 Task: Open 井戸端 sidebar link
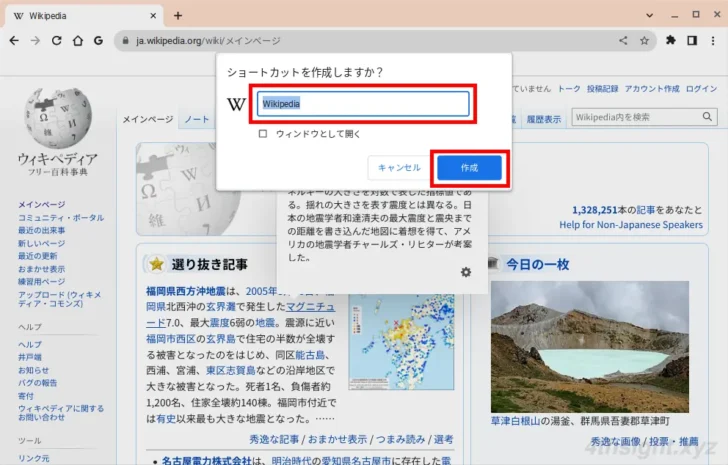[30, 357]
